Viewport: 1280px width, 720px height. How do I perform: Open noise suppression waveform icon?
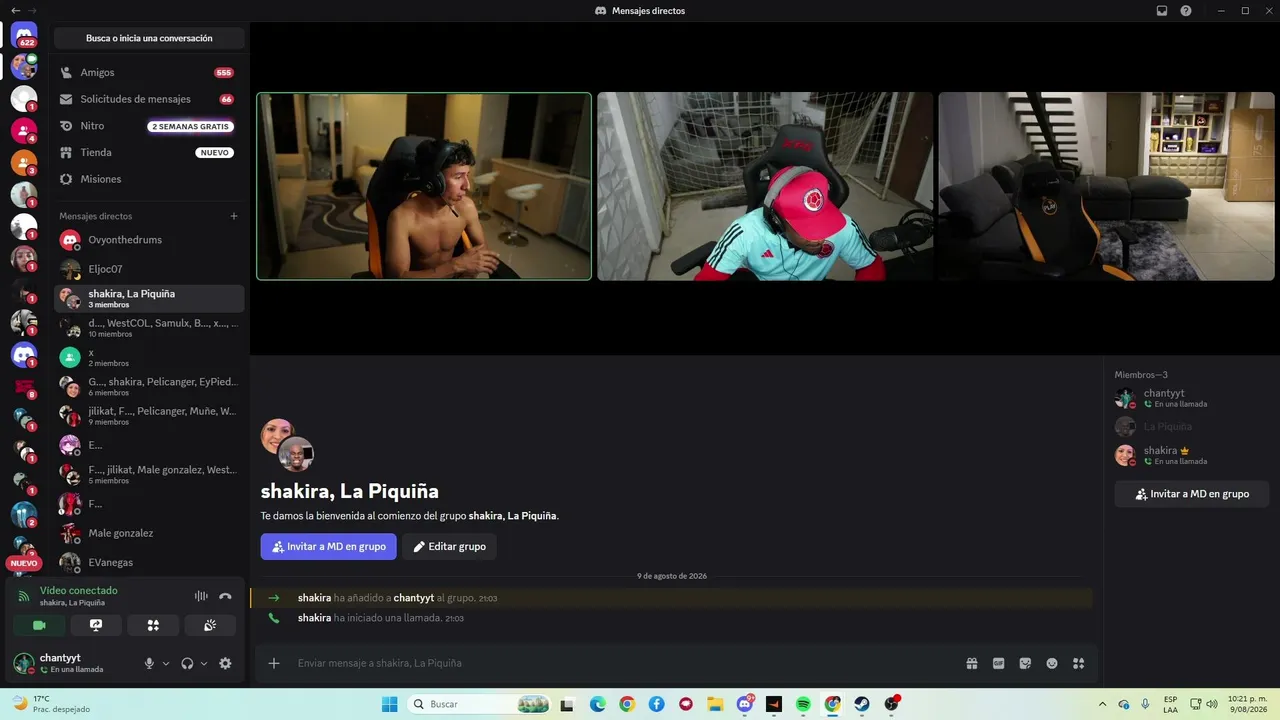[x=201, y=596]
